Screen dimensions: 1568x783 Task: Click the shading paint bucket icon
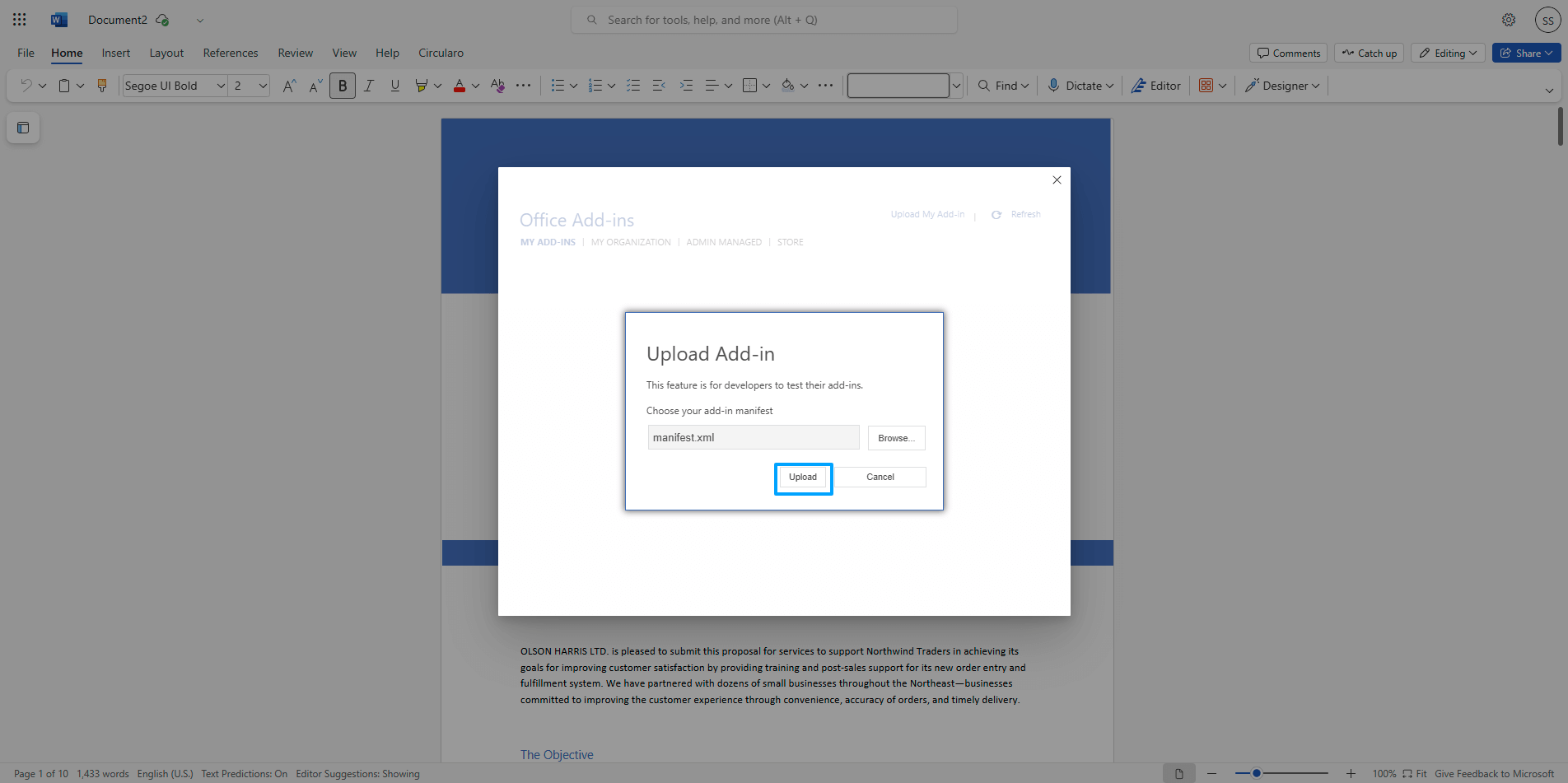788,86
